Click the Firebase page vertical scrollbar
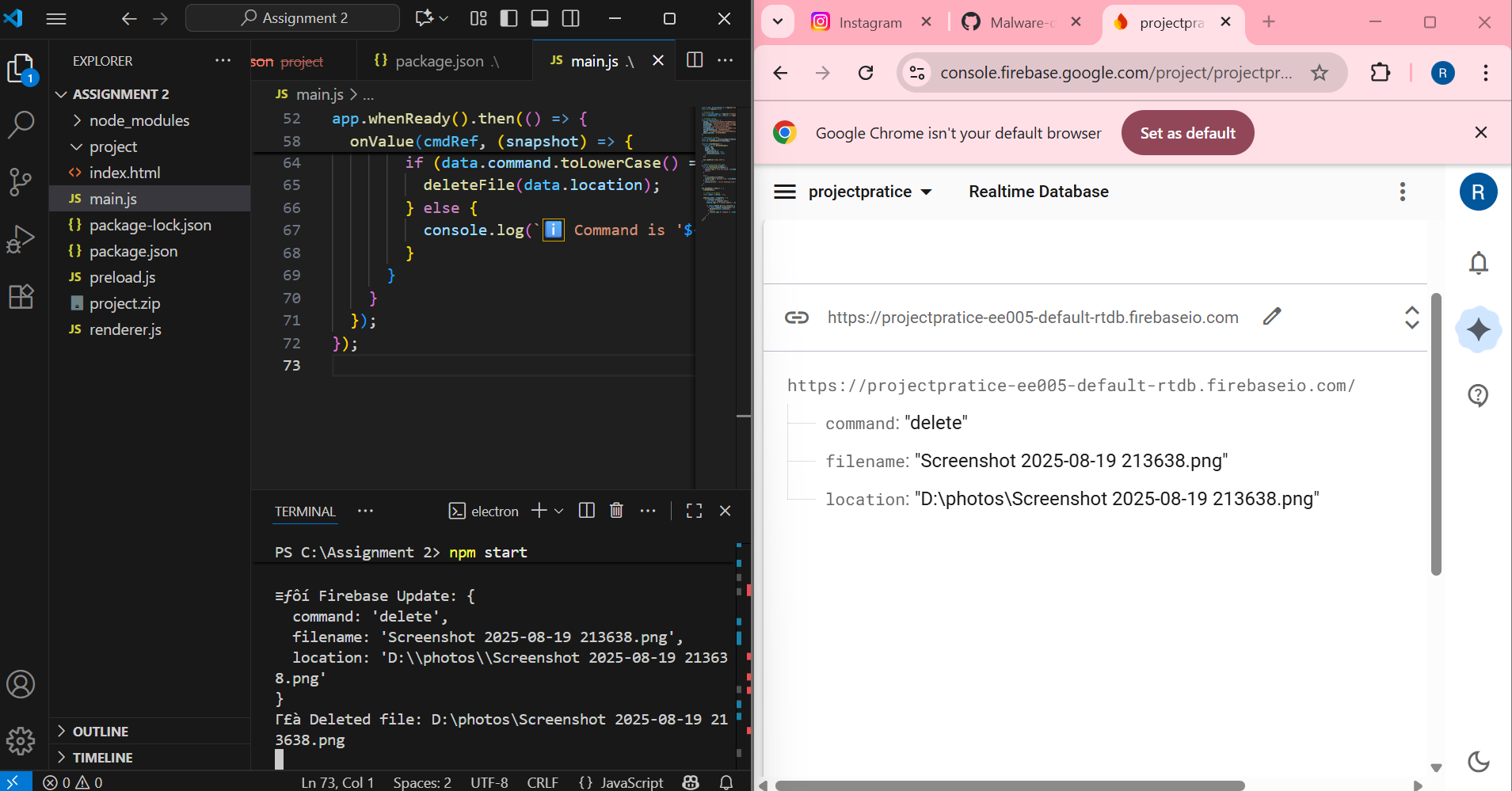The image size is (1512, 791). click(1436, 434)
